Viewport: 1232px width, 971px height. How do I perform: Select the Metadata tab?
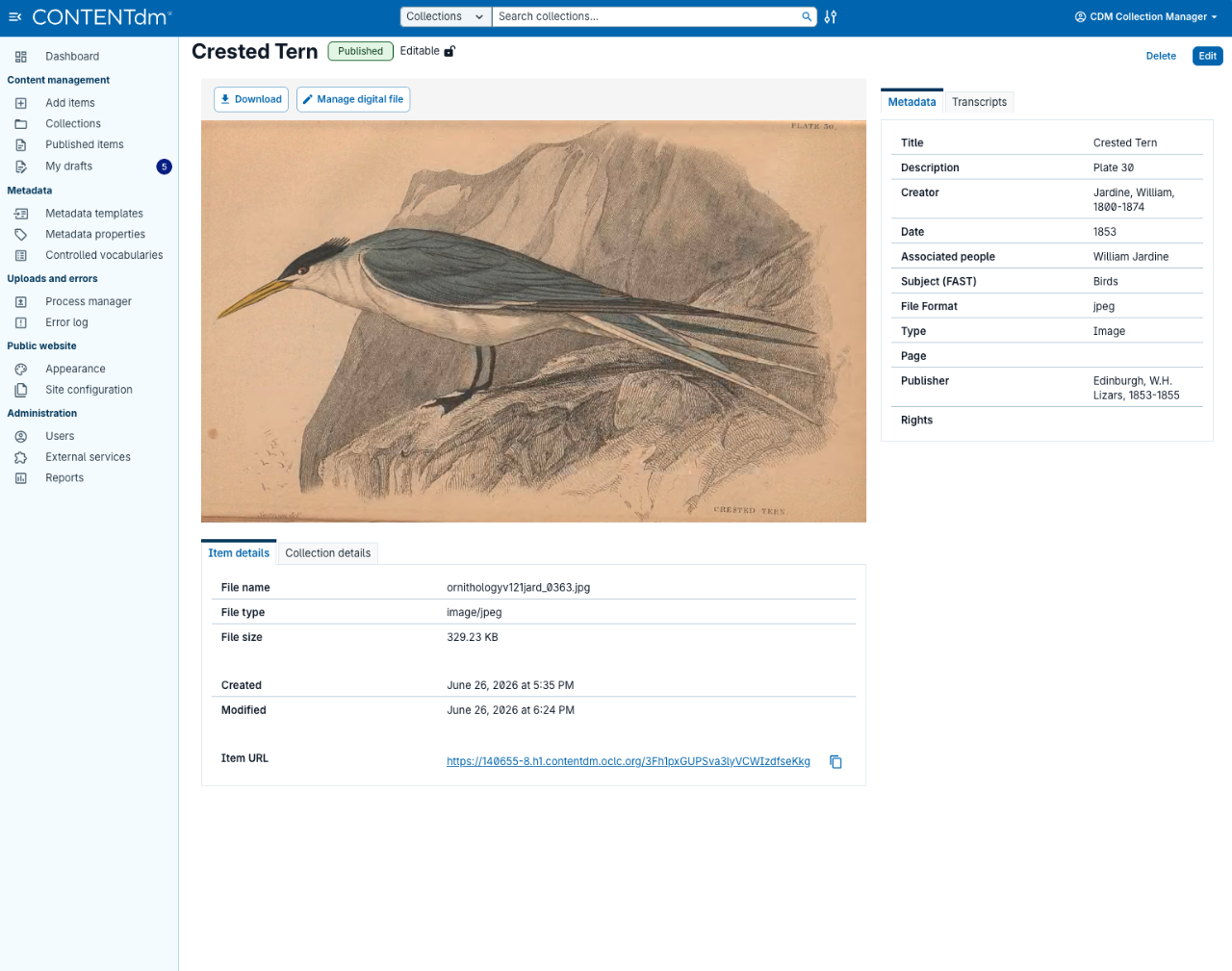coord(911,102)
